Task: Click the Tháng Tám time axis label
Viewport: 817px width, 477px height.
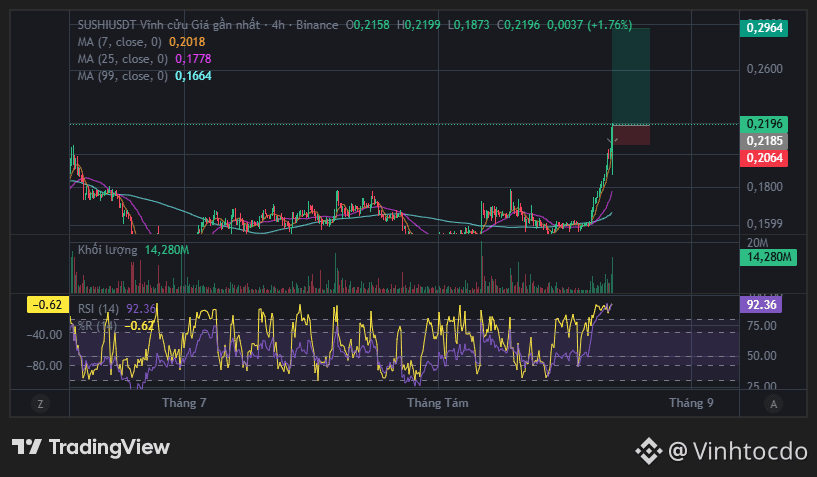Action: pos(438,403)
